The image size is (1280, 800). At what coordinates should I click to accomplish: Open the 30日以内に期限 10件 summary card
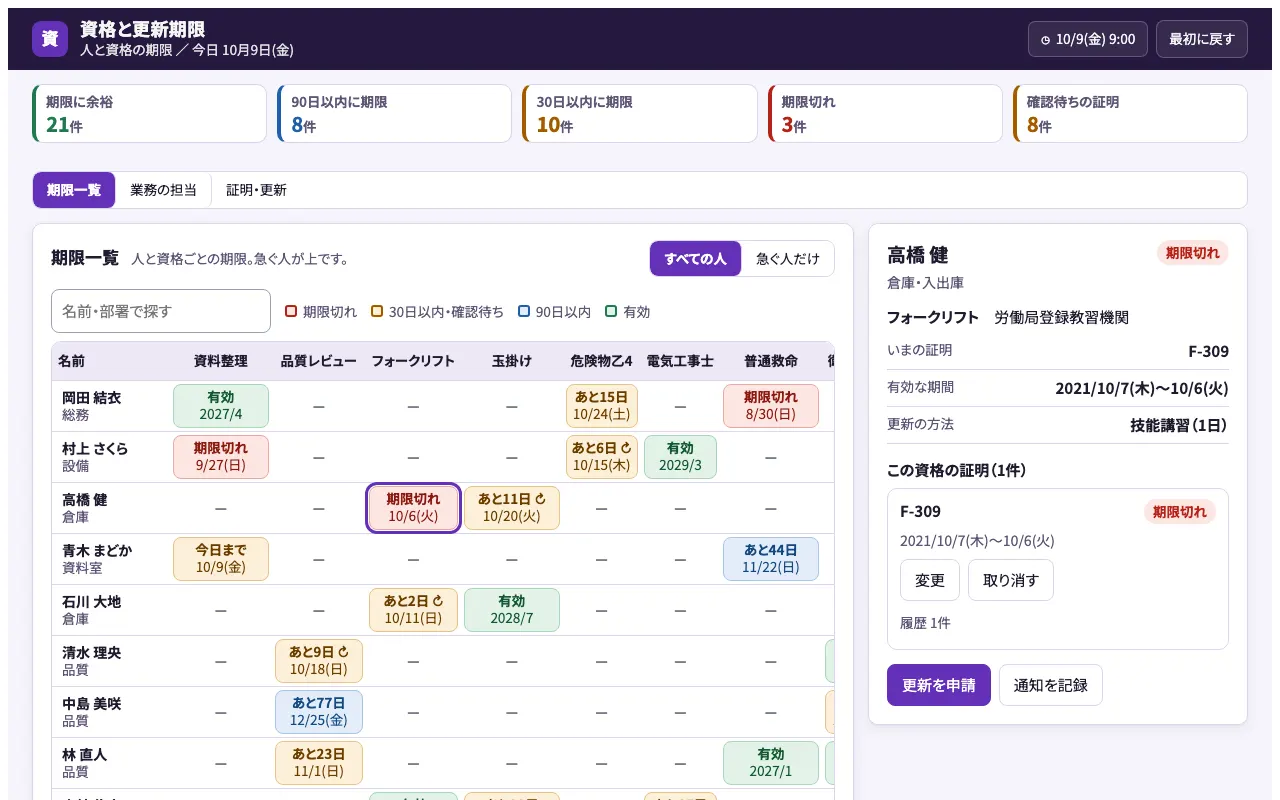pos(640,114)
